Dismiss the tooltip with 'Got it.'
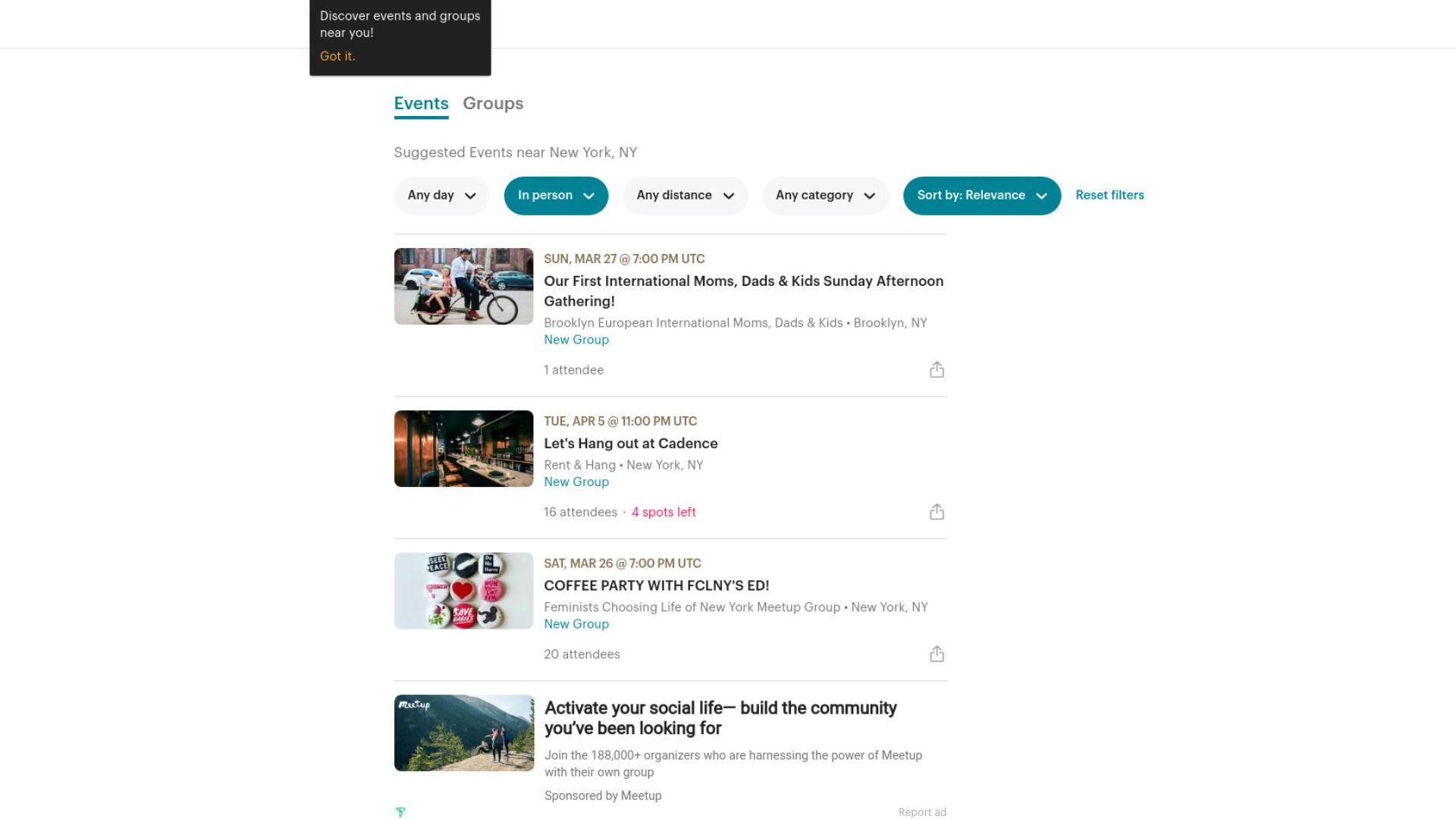The image size is (1456, 819). (x=337, y=56)
